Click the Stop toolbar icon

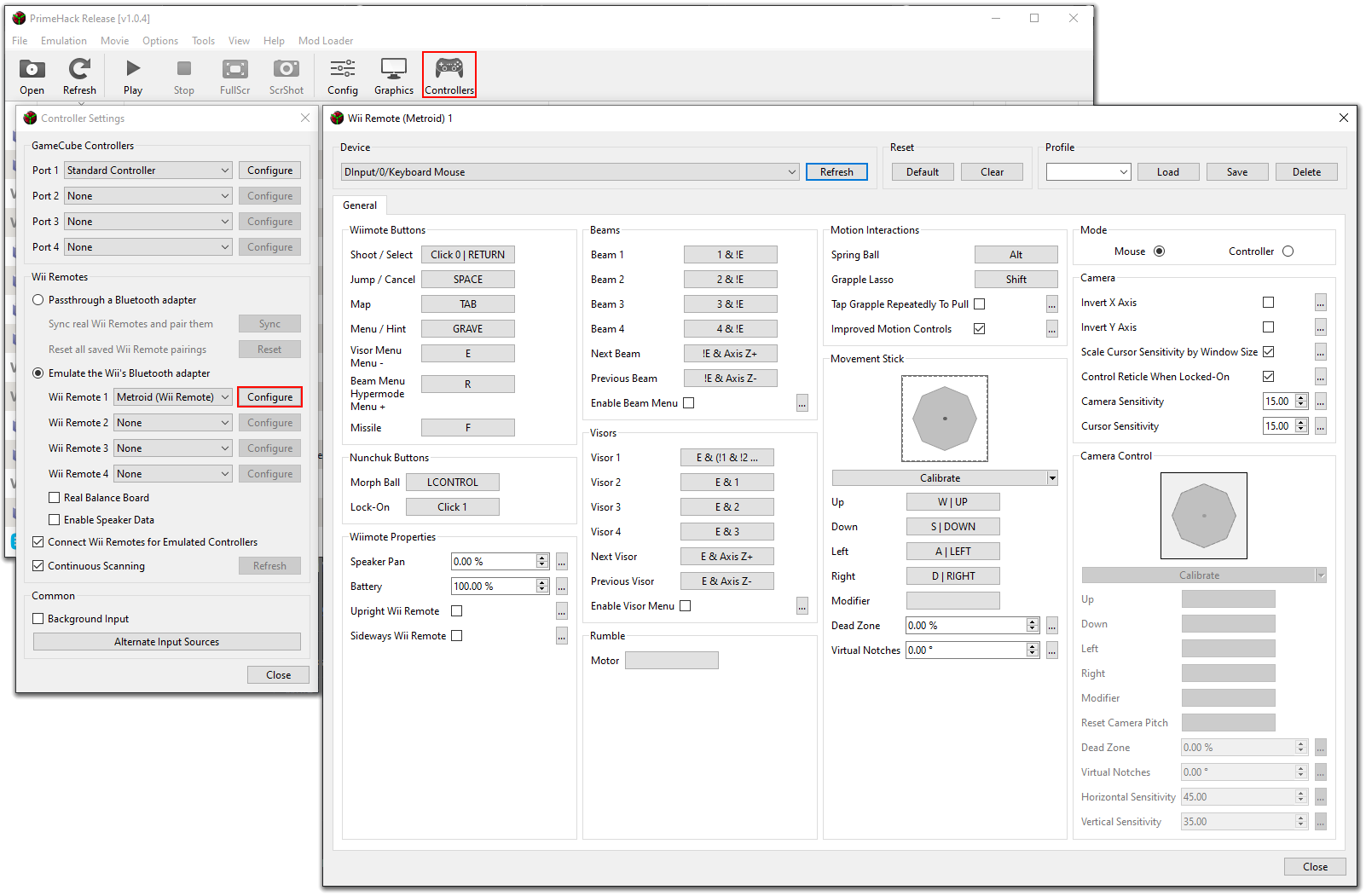tap(184, 76)
